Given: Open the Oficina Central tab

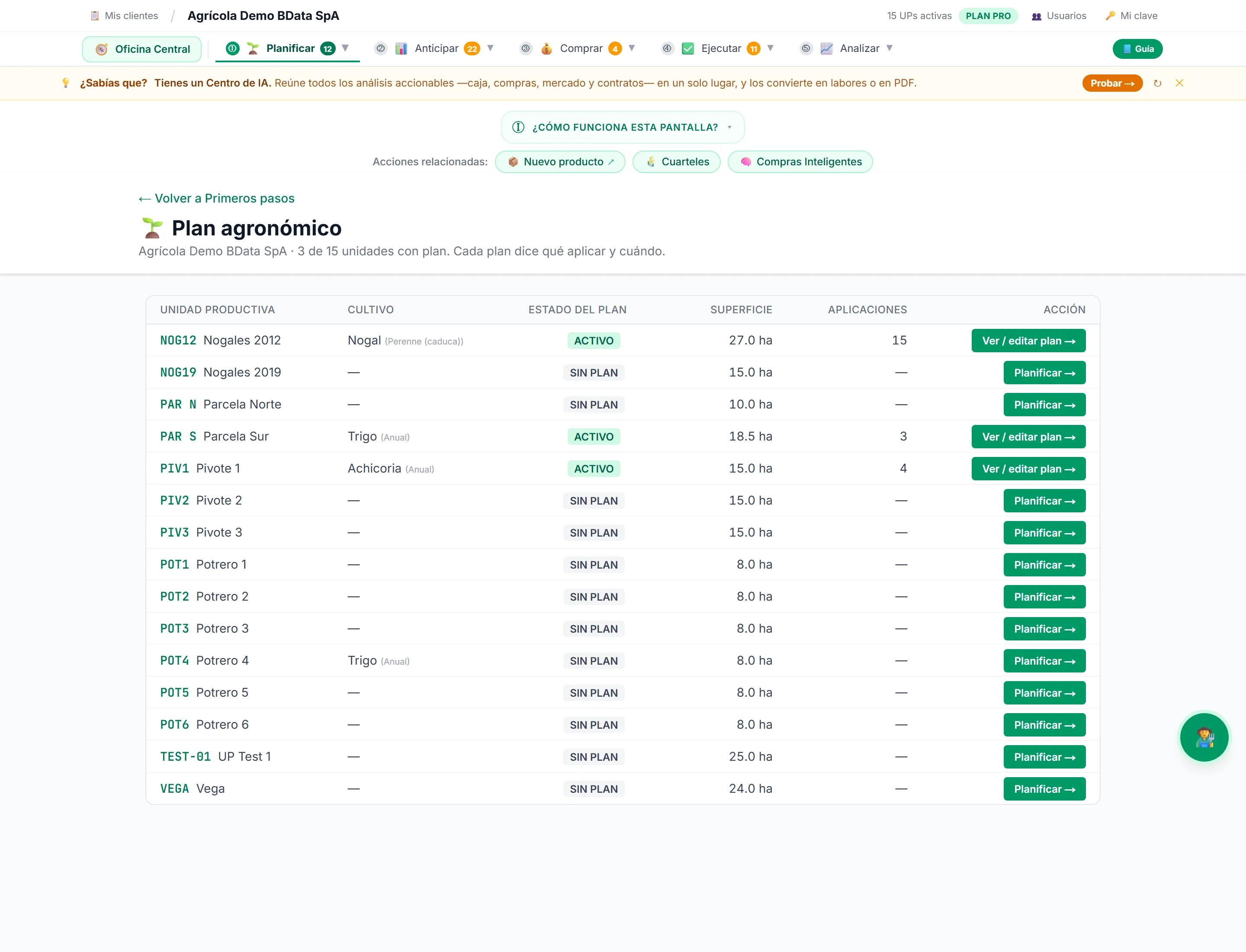Looking at the screenshot, I should tap(141, 49).
